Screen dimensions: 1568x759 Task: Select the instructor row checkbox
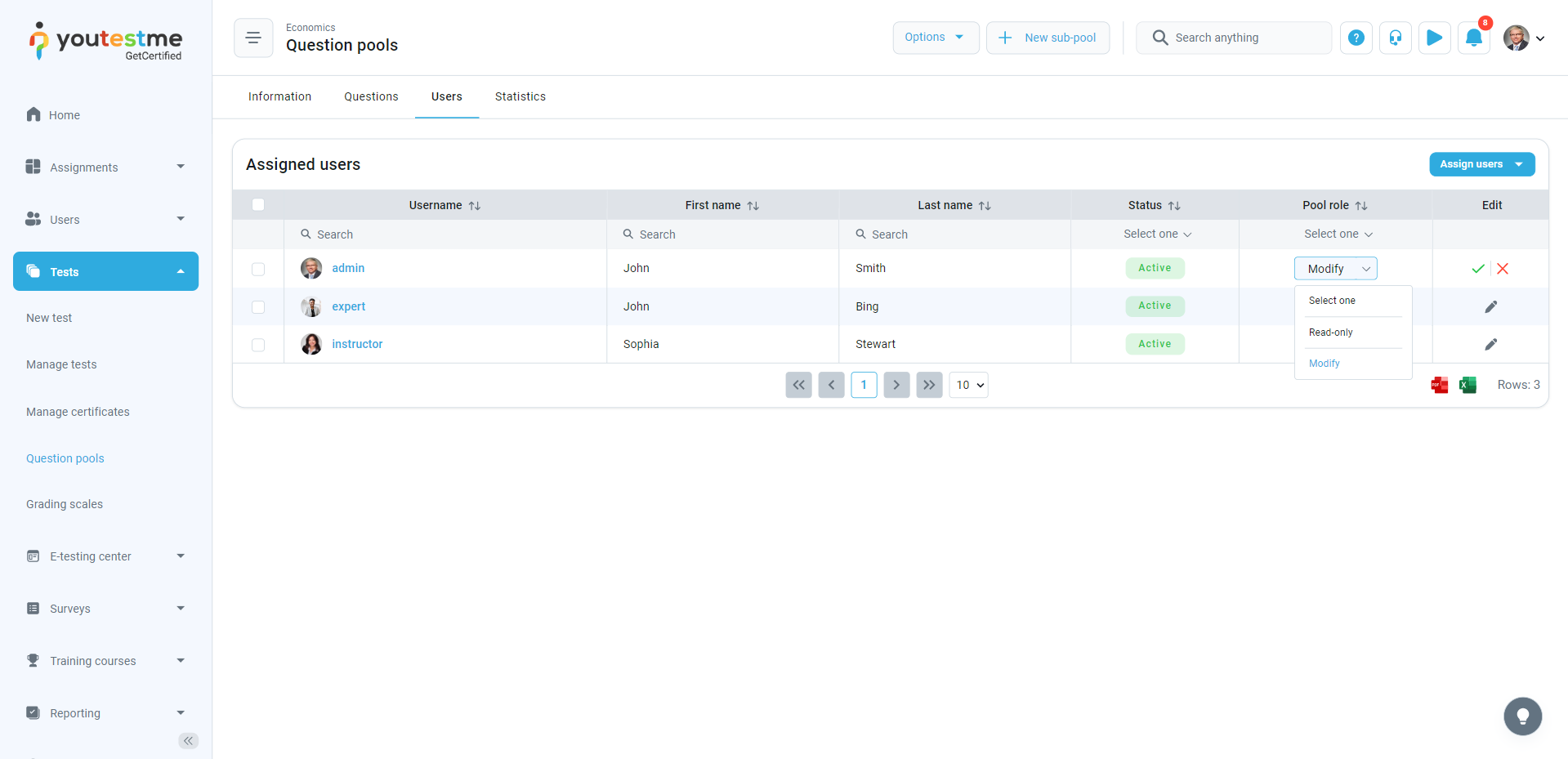point(258,345)
